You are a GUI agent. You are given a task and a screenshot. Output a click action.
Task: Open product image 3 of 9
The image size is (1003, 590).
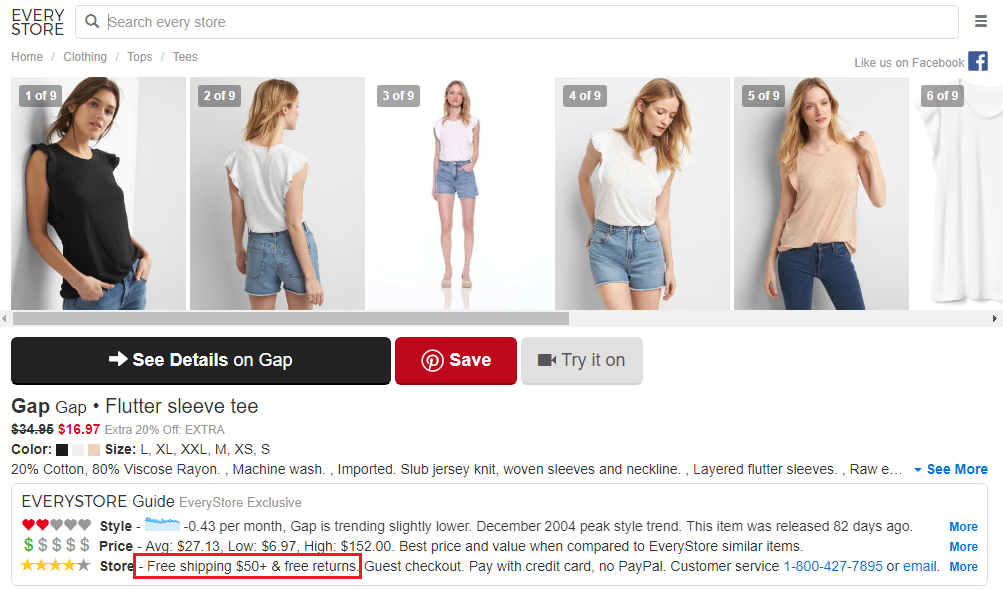click(460, 193)
